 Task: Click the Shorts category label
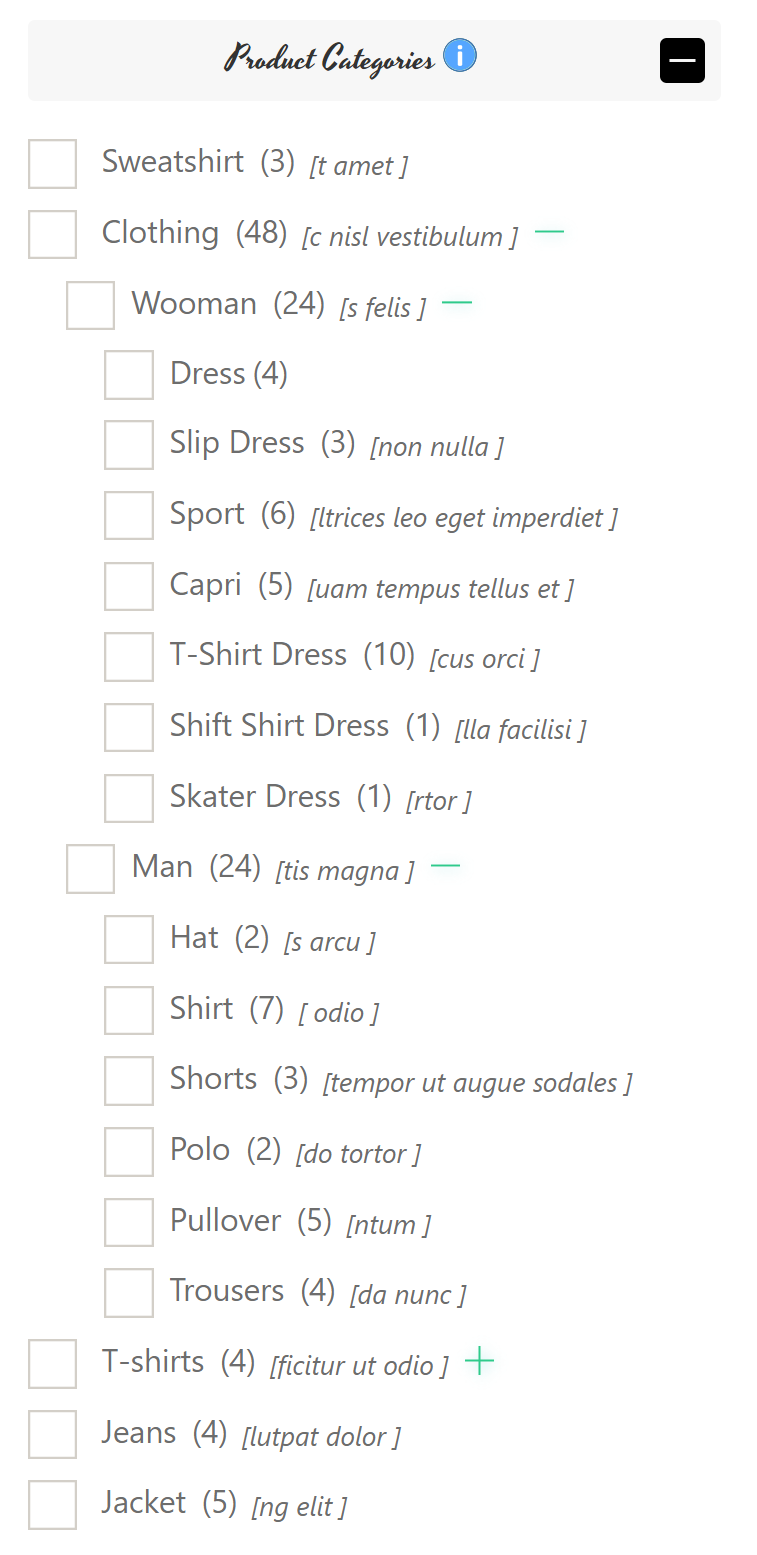coord(214,1079)
